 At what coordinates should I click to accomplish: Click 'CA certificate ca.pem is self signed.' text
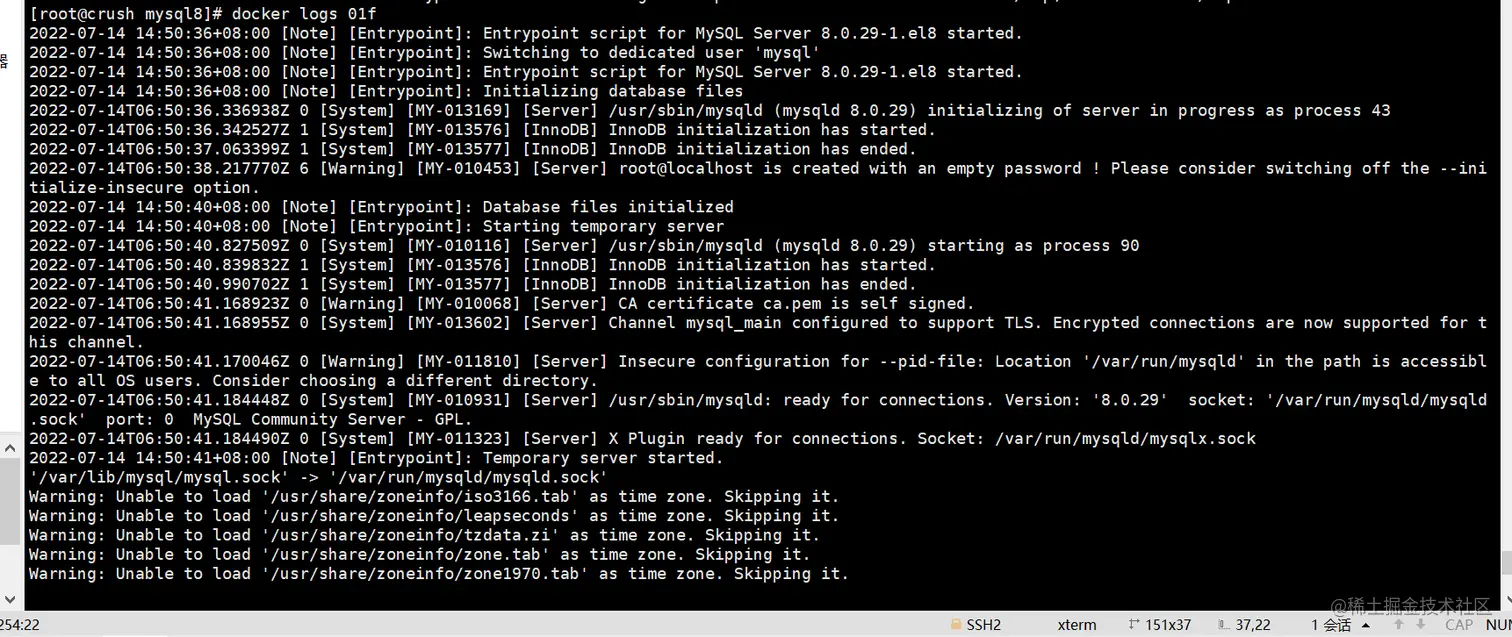(x=796, y=303)
